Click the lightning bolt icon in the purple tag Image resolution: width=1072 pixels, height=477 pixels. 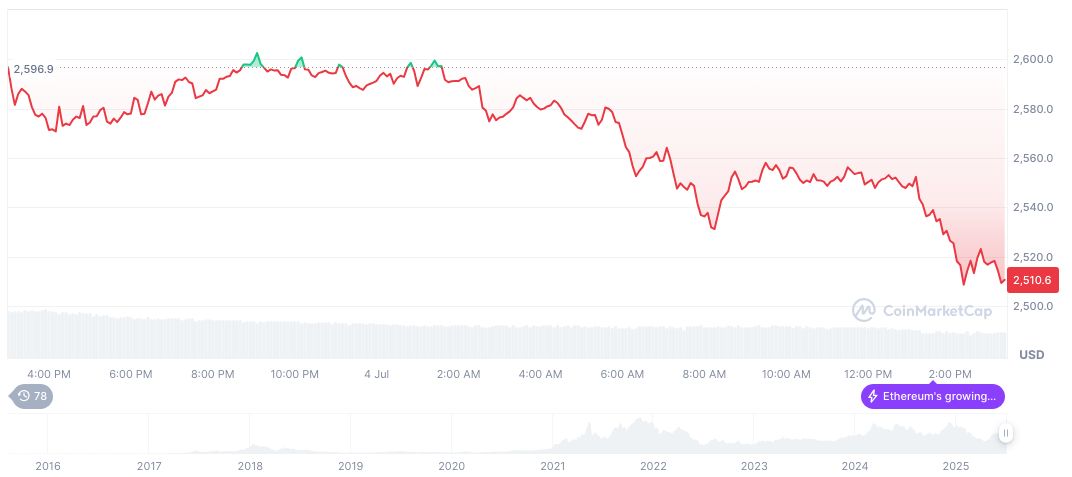click(873, 396)
